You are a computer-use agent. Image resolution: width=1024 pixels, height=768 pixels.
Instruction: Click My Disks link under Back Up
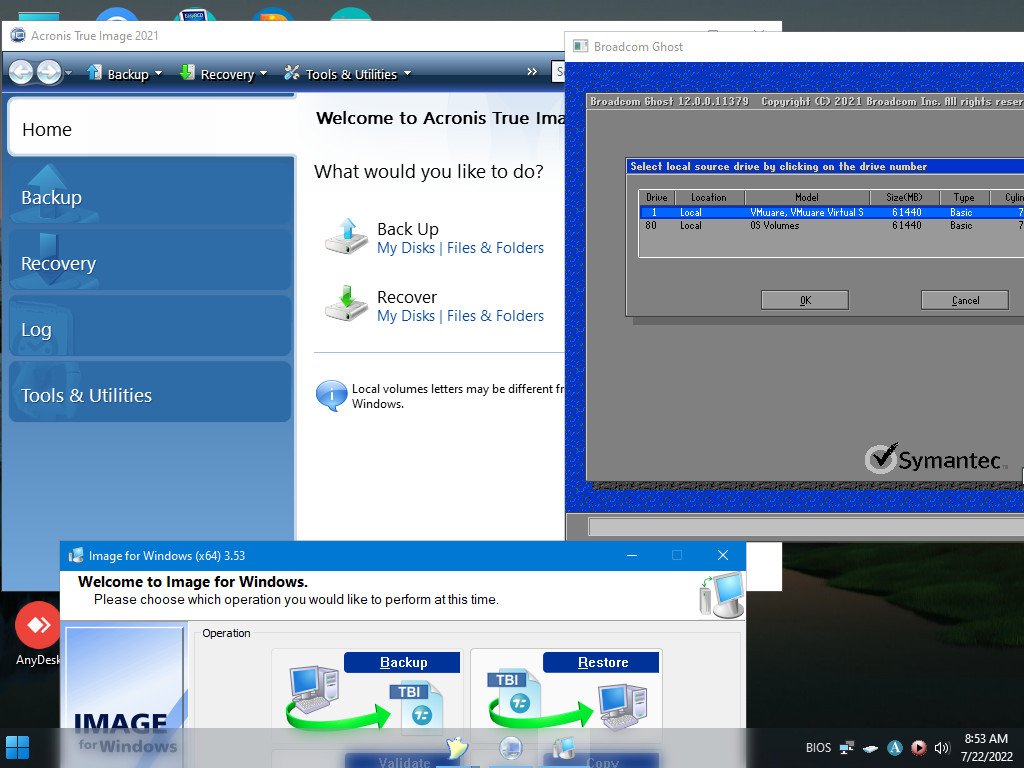point(405,248)
